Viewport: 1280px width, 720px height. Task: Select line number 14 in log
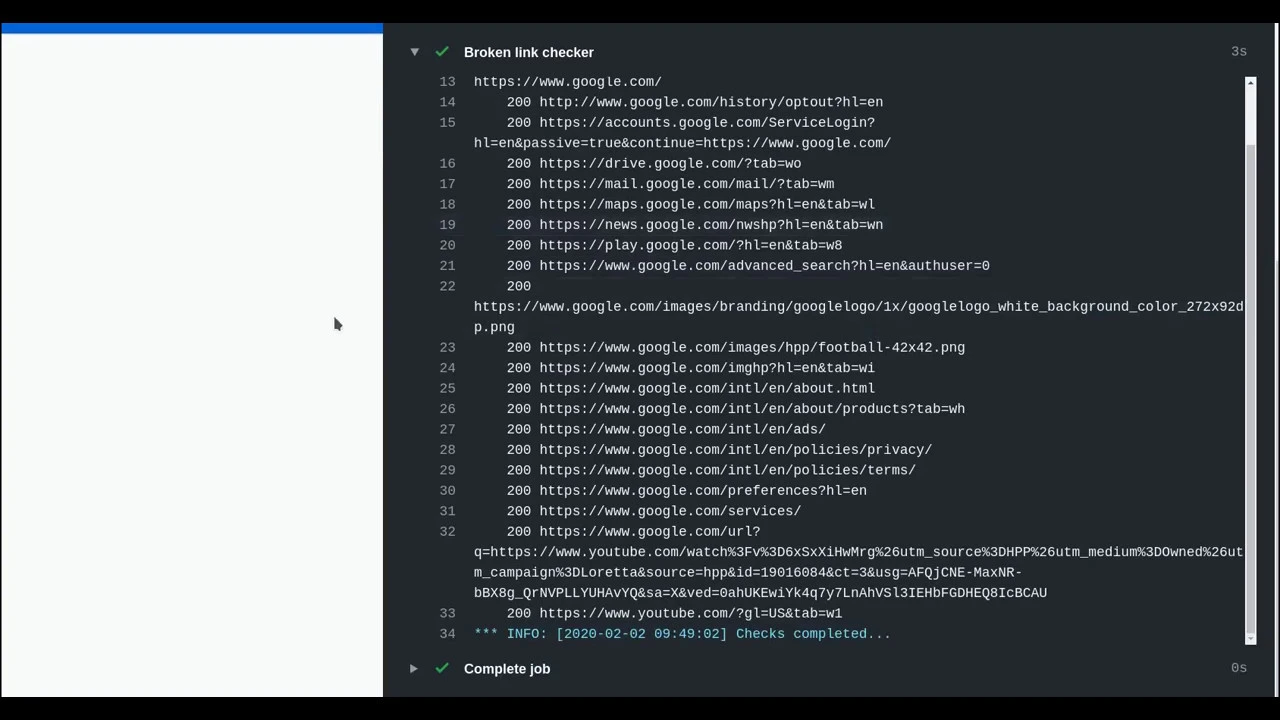tap(447, 102)
